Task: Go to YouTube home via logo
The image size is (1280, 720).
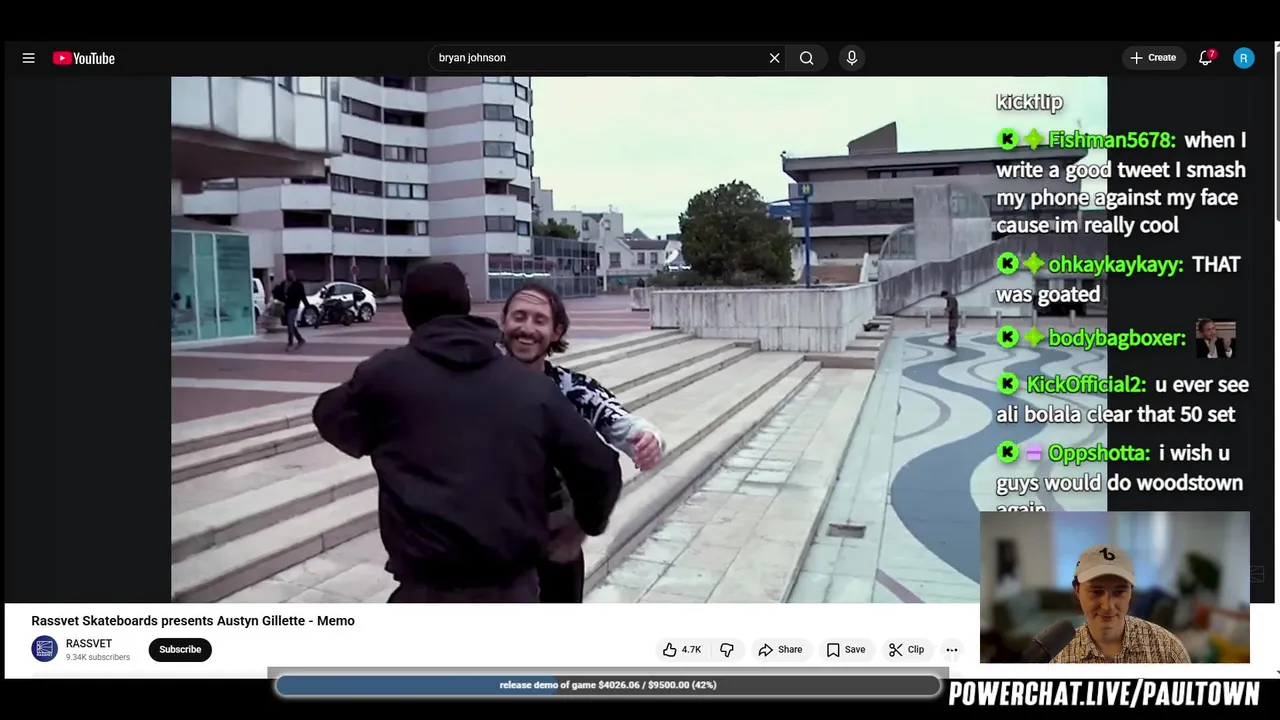Action: click(84, 58)
